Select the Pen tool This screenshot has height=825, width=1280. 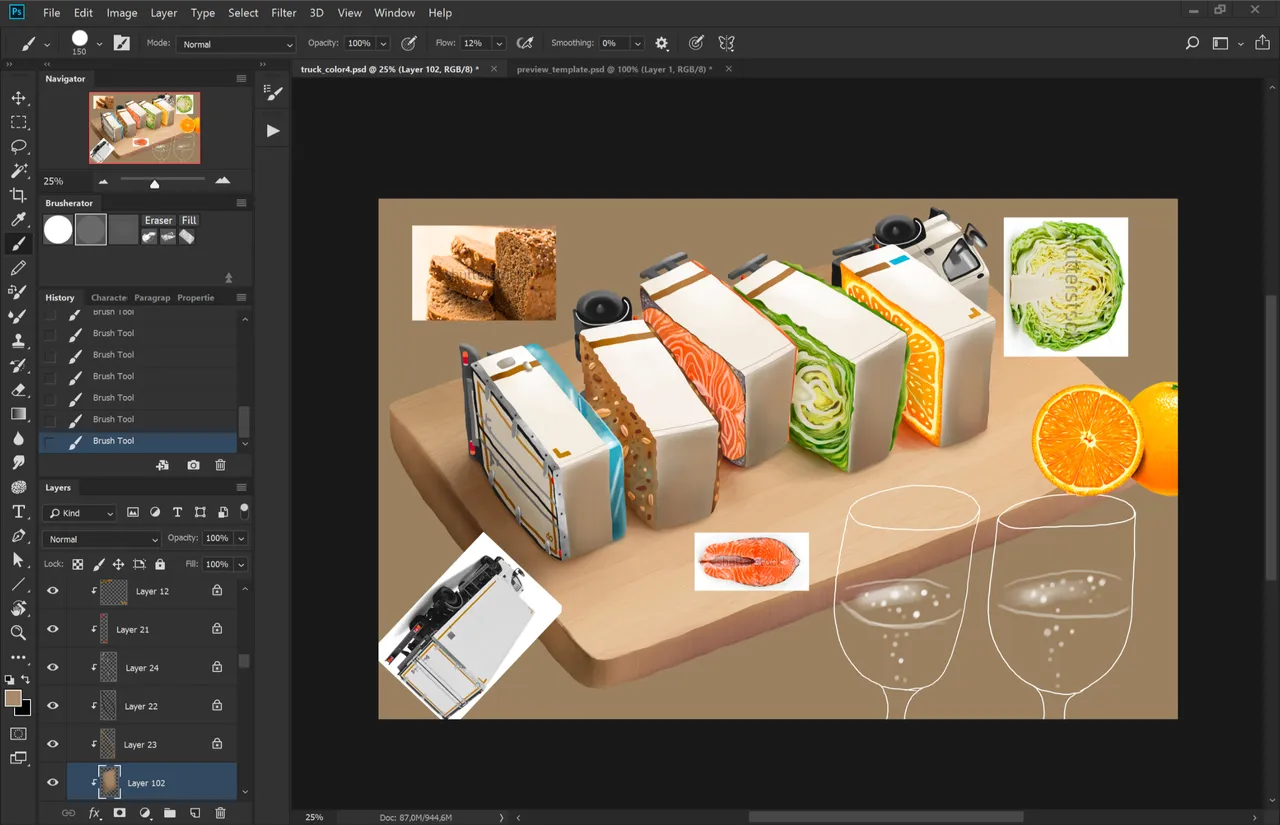tap(18, 536)
